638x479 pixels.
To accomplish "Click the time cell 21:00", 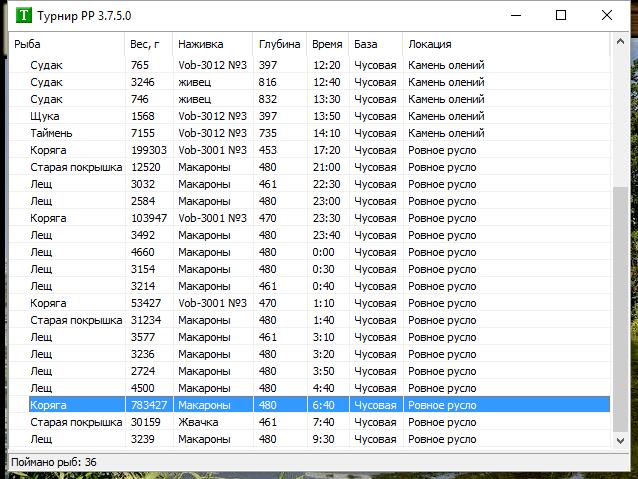I will [x=326, y=167].
